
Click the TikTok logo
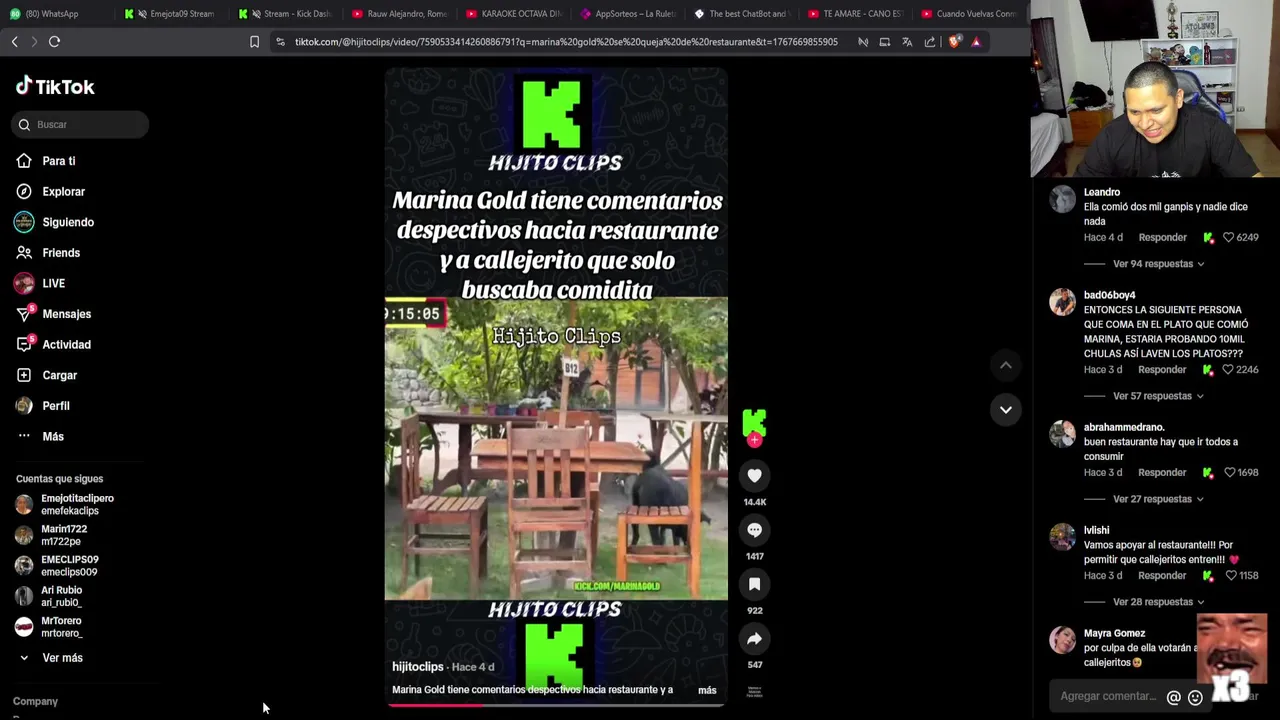click(55, 87)
